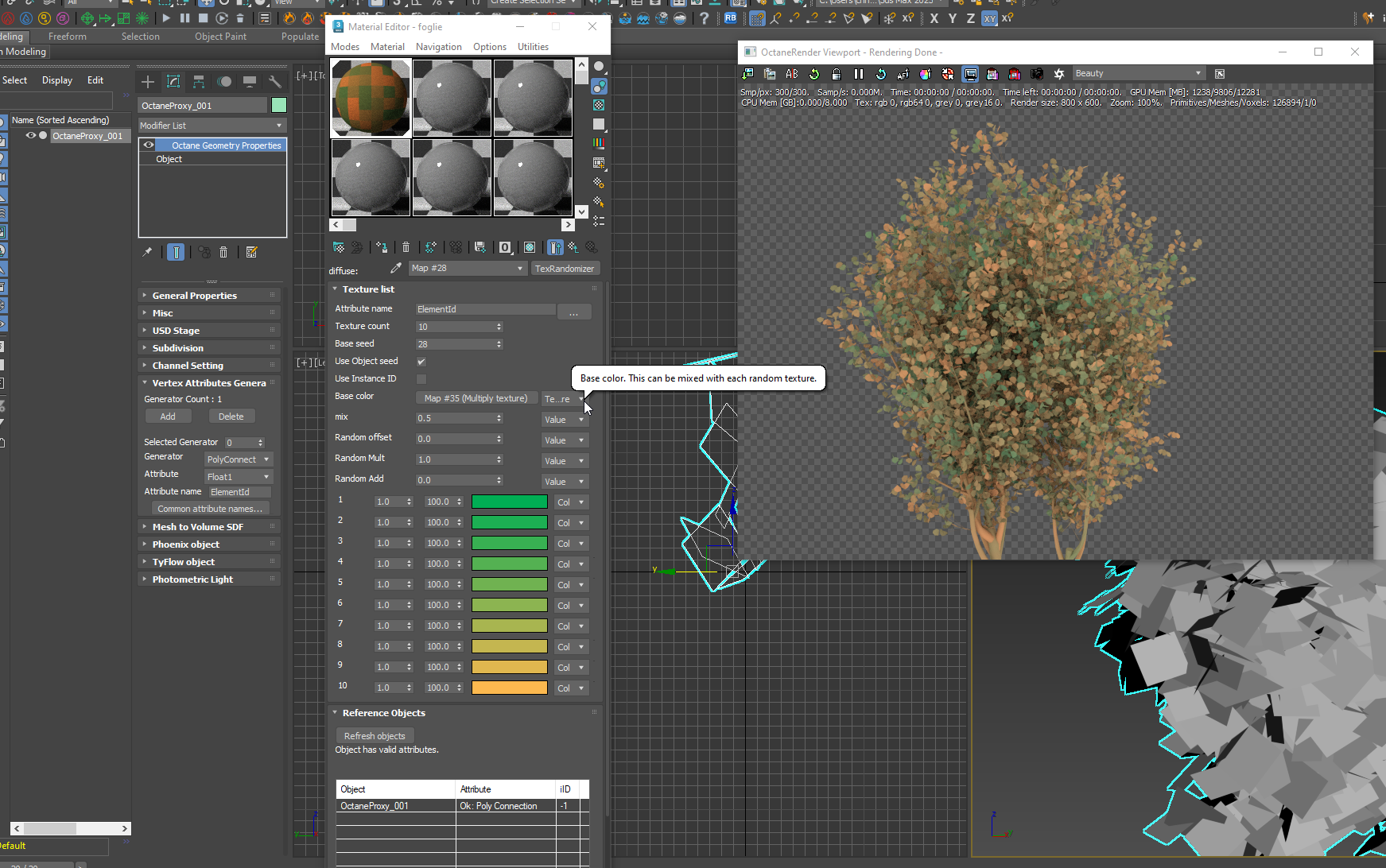Image resolution: width=1386 pixels, height=868 pixels.
Task: Uncheck the Use Object seed checkbox
Action: point(421,362)
